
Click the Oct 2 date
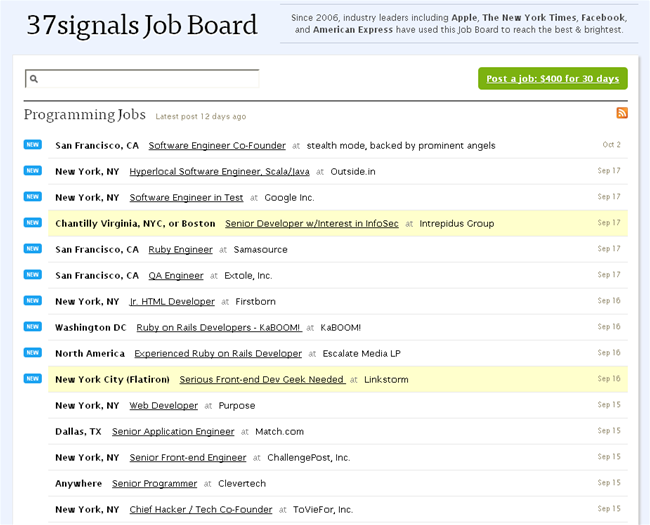click(611, 145)
